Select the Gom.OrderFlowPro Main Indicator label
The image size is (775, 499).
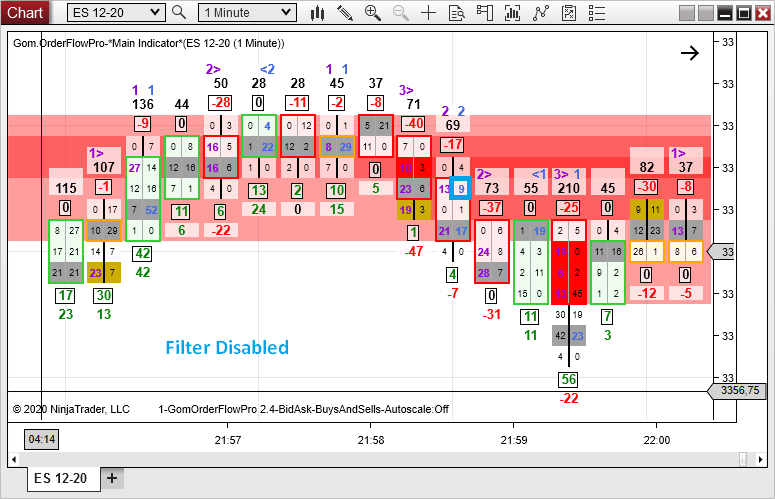tap(148, 43)
